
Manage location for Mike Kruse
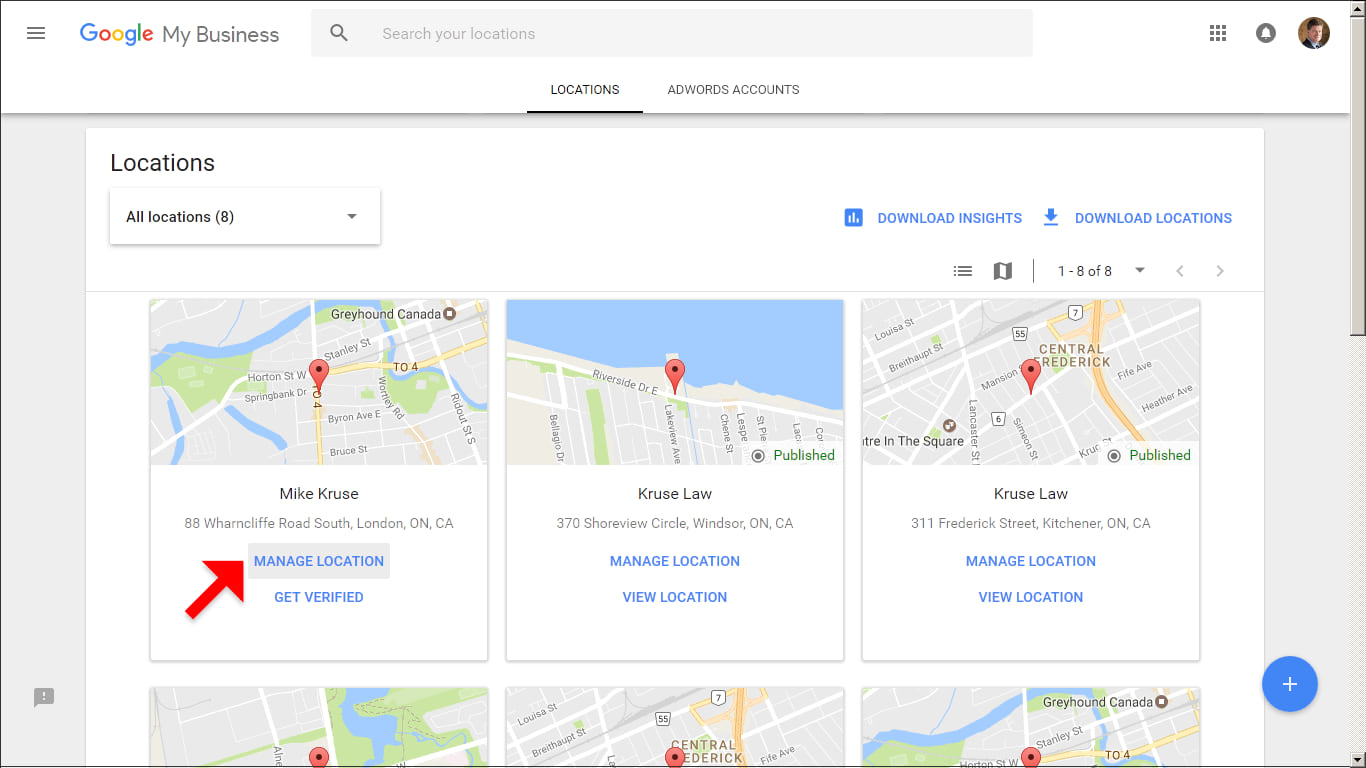coord(319,561)
